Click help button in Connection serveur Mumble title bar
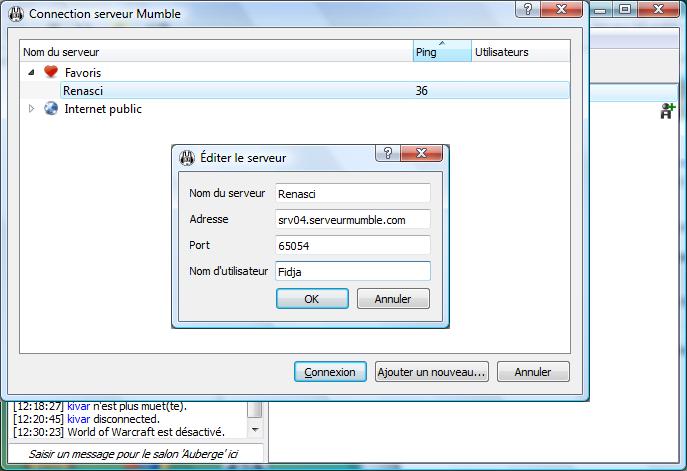 528,9
